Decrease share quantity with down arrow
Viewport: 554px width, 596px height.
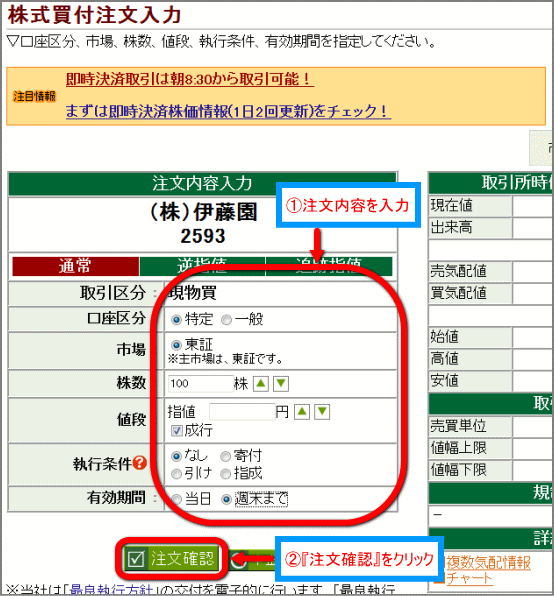[281, 384]
